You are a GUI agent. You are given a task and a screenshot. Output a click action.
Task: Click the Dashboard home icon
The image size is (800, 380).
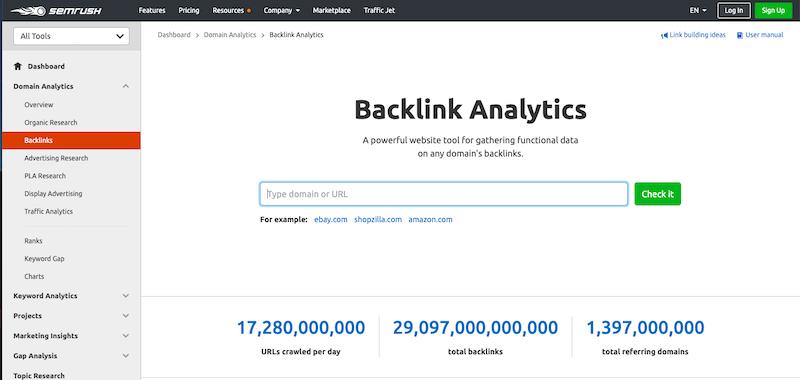[18, 66]
